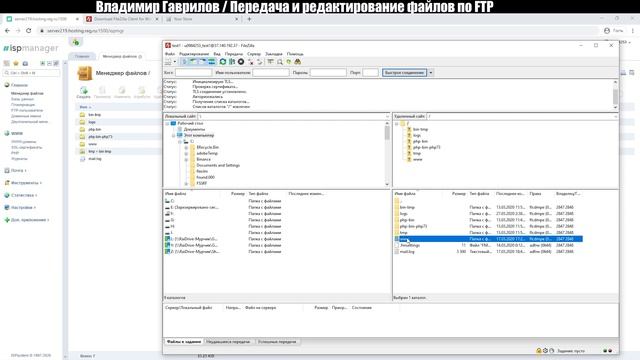
Task: Select php-bin-php73 folder in remote tree
Action: point(427,147)
